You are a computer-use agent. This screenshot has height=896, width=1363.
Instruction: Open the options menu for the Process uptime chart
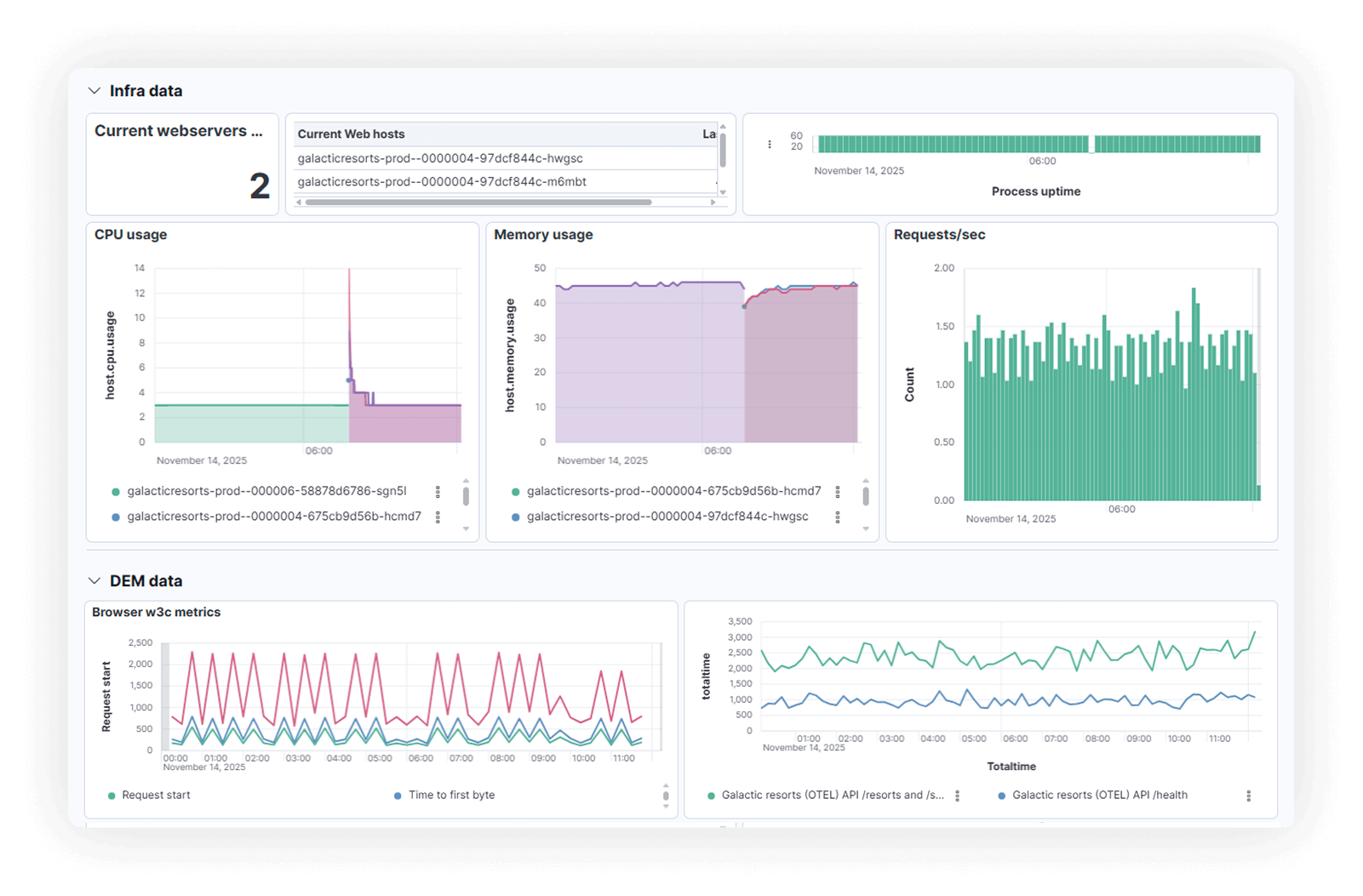coord(771,143)
